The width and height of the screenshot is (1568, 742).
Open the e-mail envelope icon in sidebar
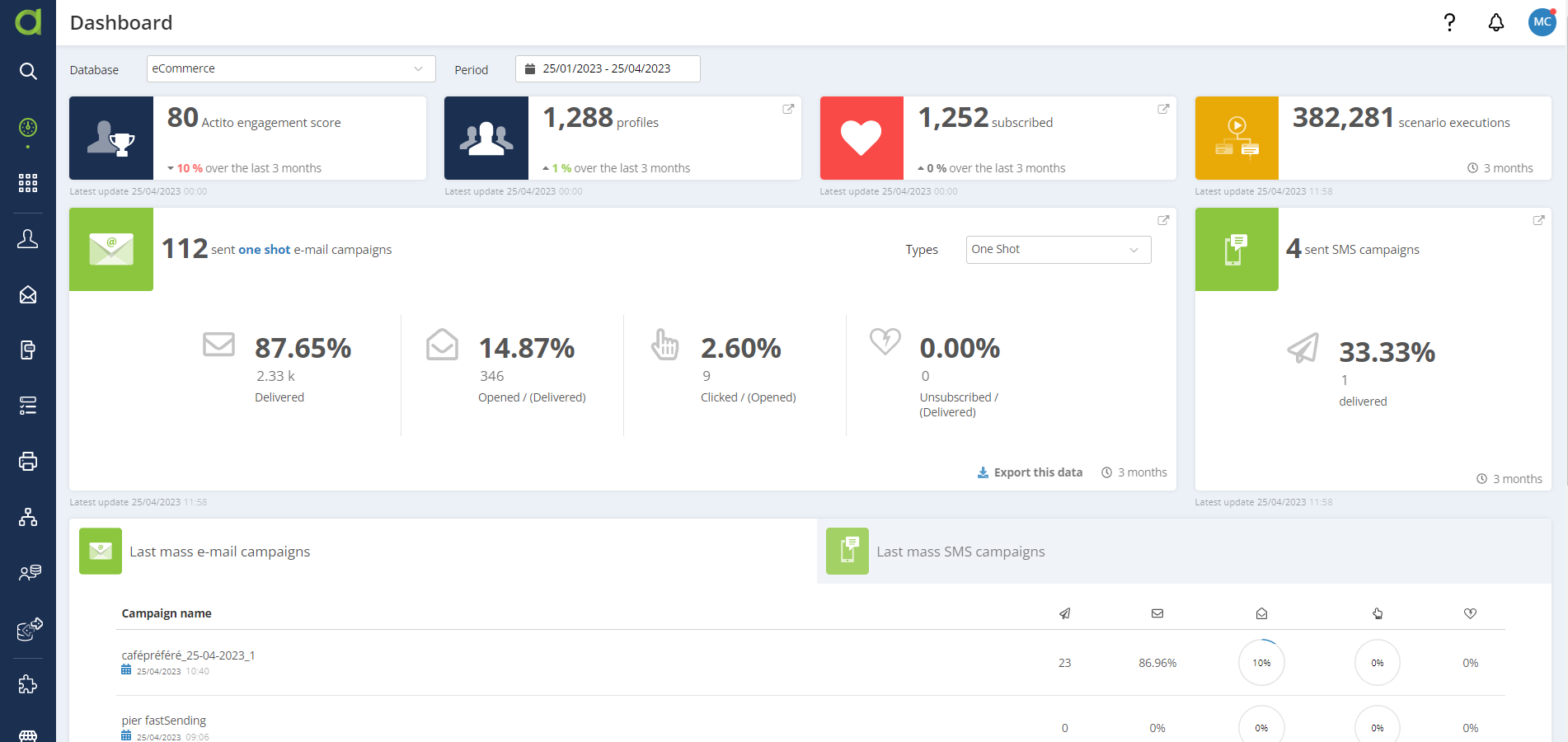coord(28,294)
